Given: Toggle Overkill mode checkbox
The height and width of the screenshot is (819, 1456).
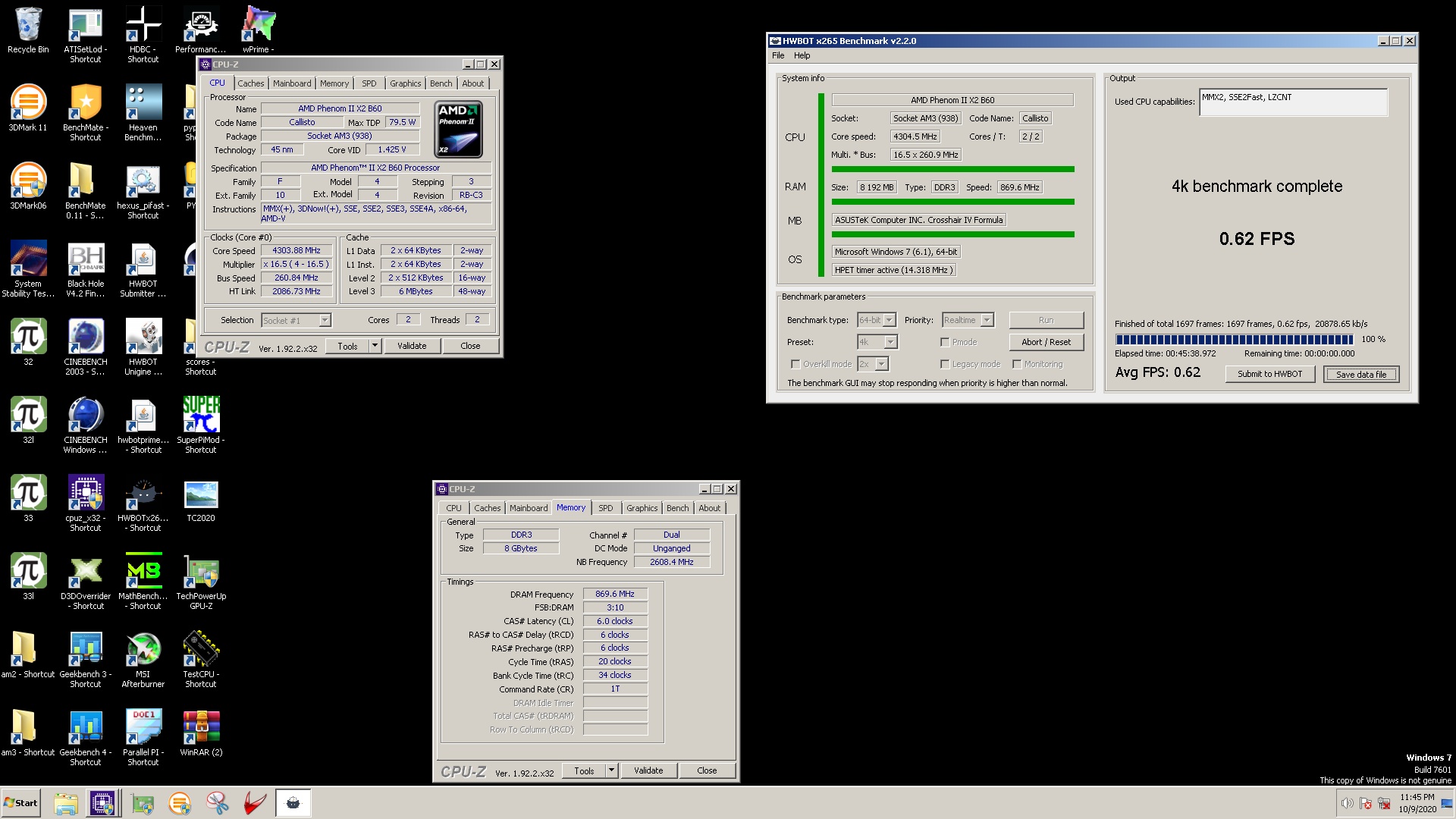Looking at the screenshot, I should click(795, 364).
